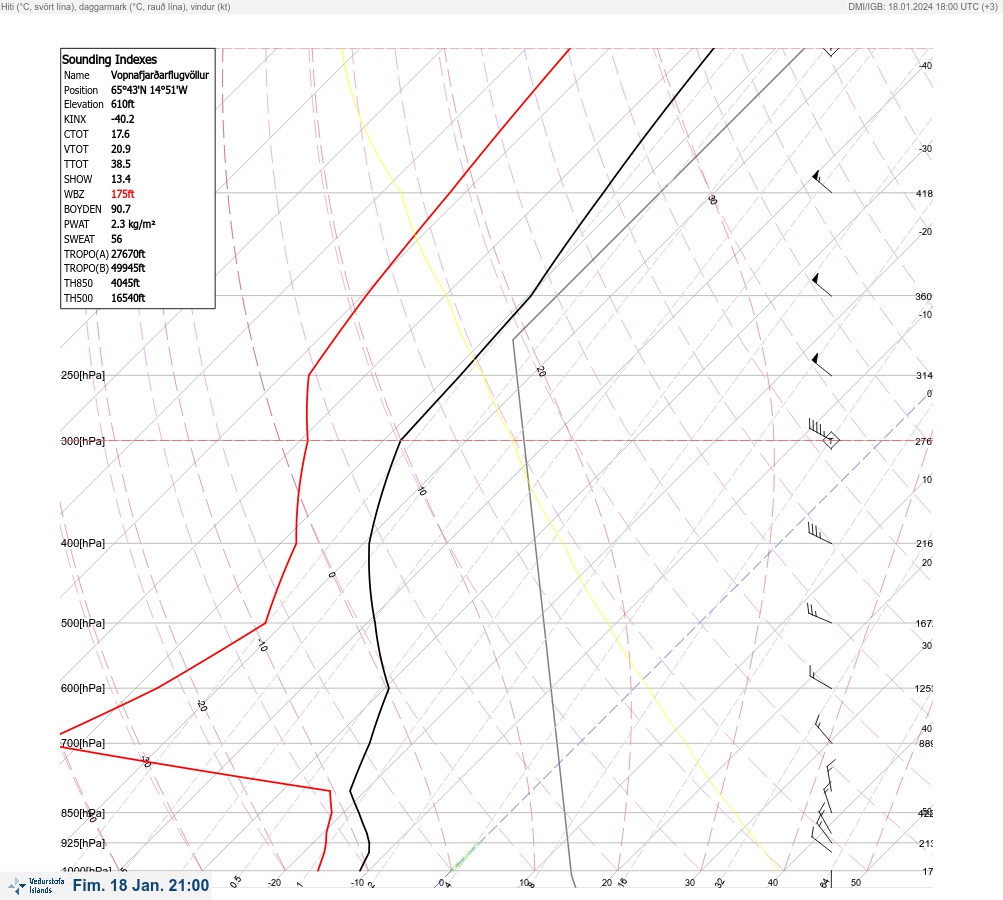Click the 300[hPa] pressure label

pyautogui.click(x=83, y=441)
